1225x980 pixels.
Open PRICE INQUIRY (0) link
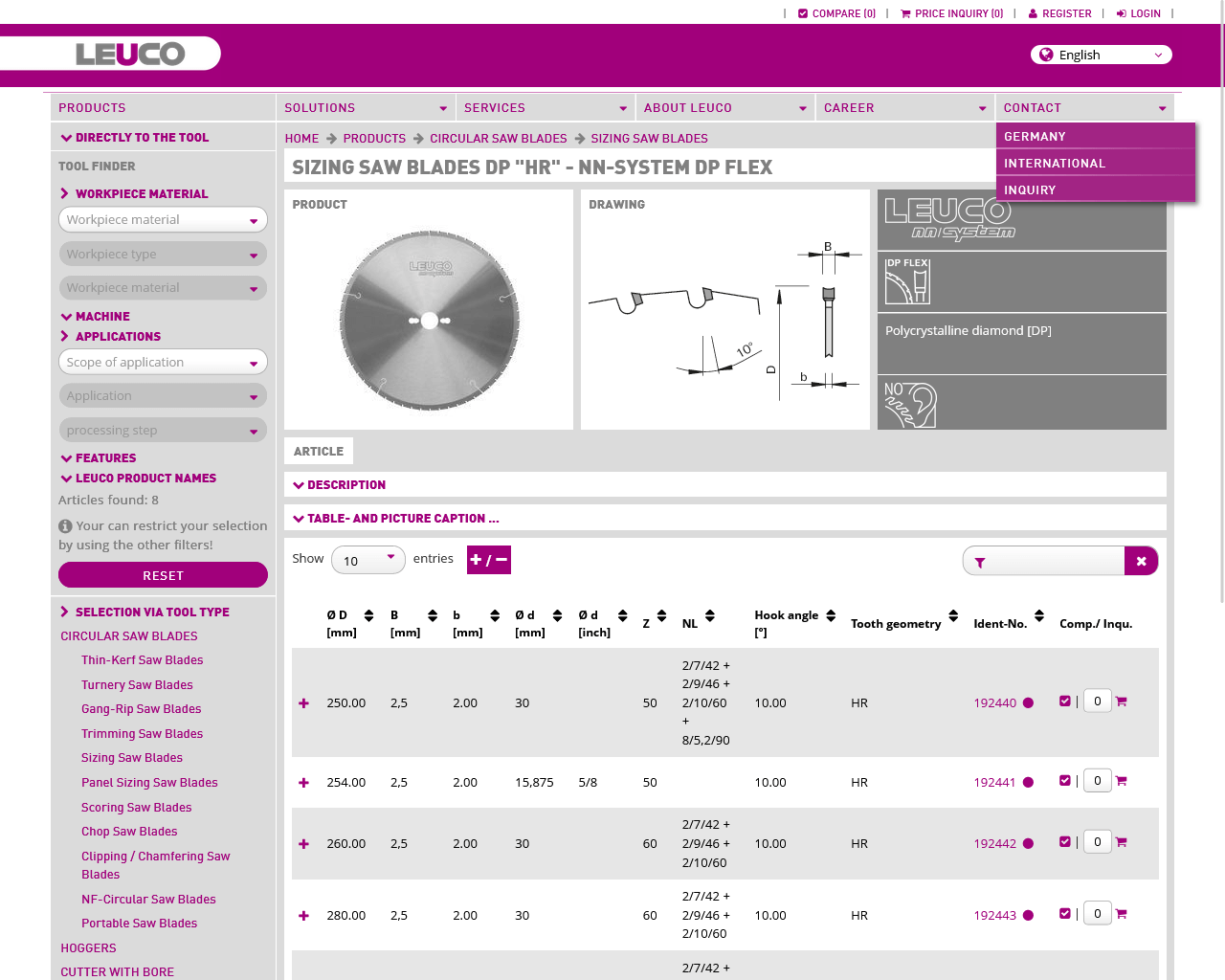[952, 13]
